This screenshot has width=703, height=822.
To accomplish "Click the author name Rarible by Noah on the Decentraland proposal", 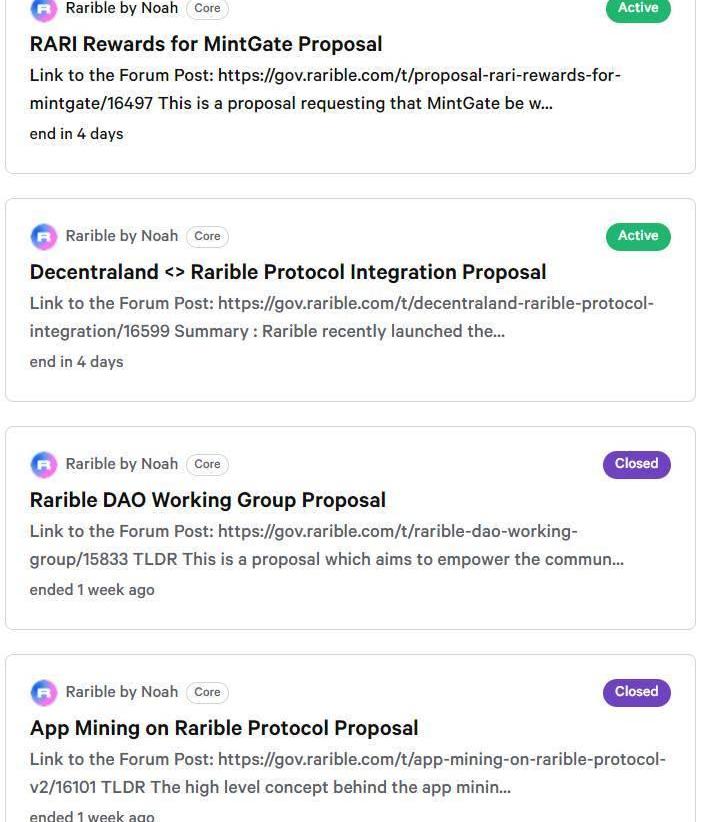I will point(122,237).
